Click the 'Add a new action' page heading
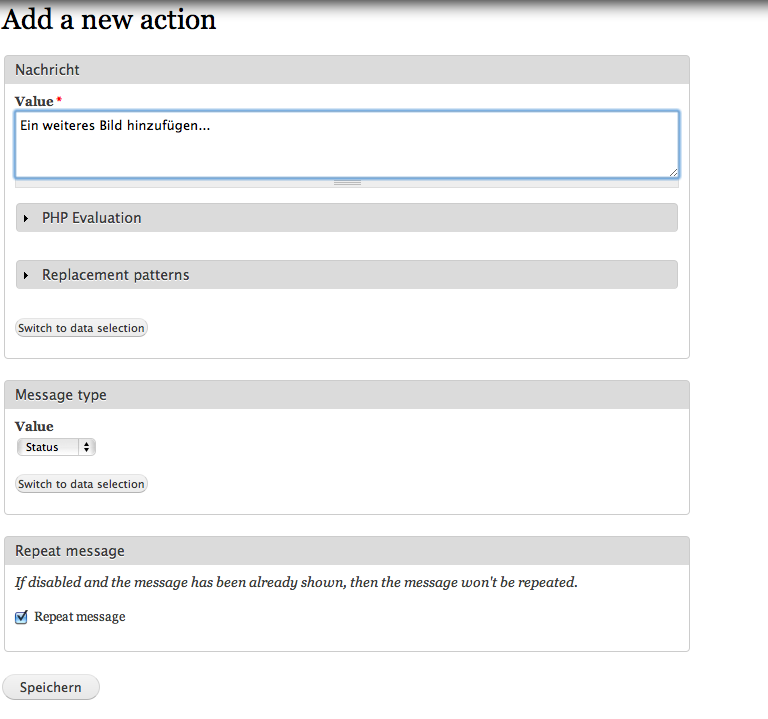Screen dimensions: 768x719 [x=109, y=19]
